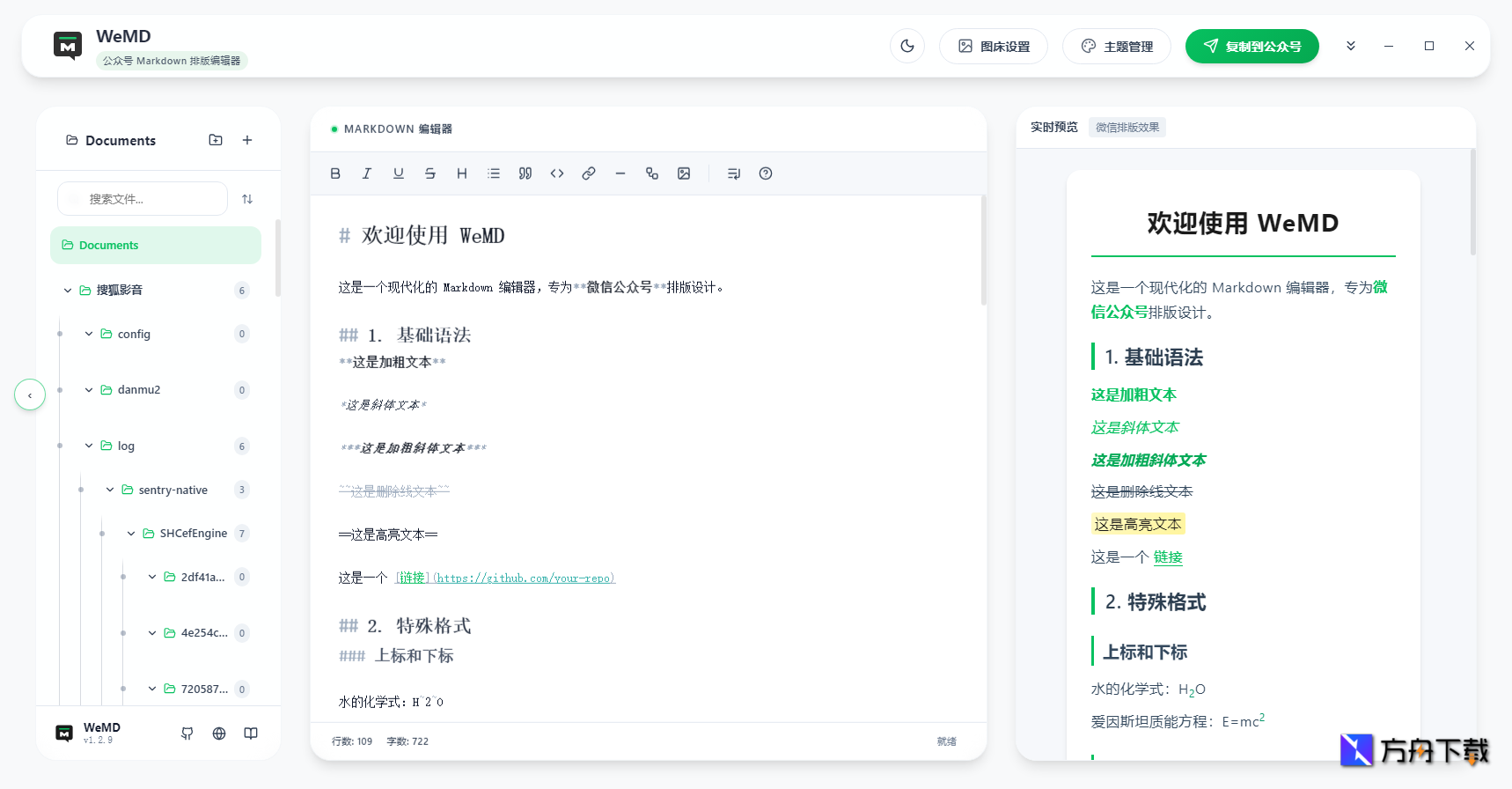1512x789 pixels.
Task: Open 主题管理 theme management
Action: click(x=1117, y=46)
